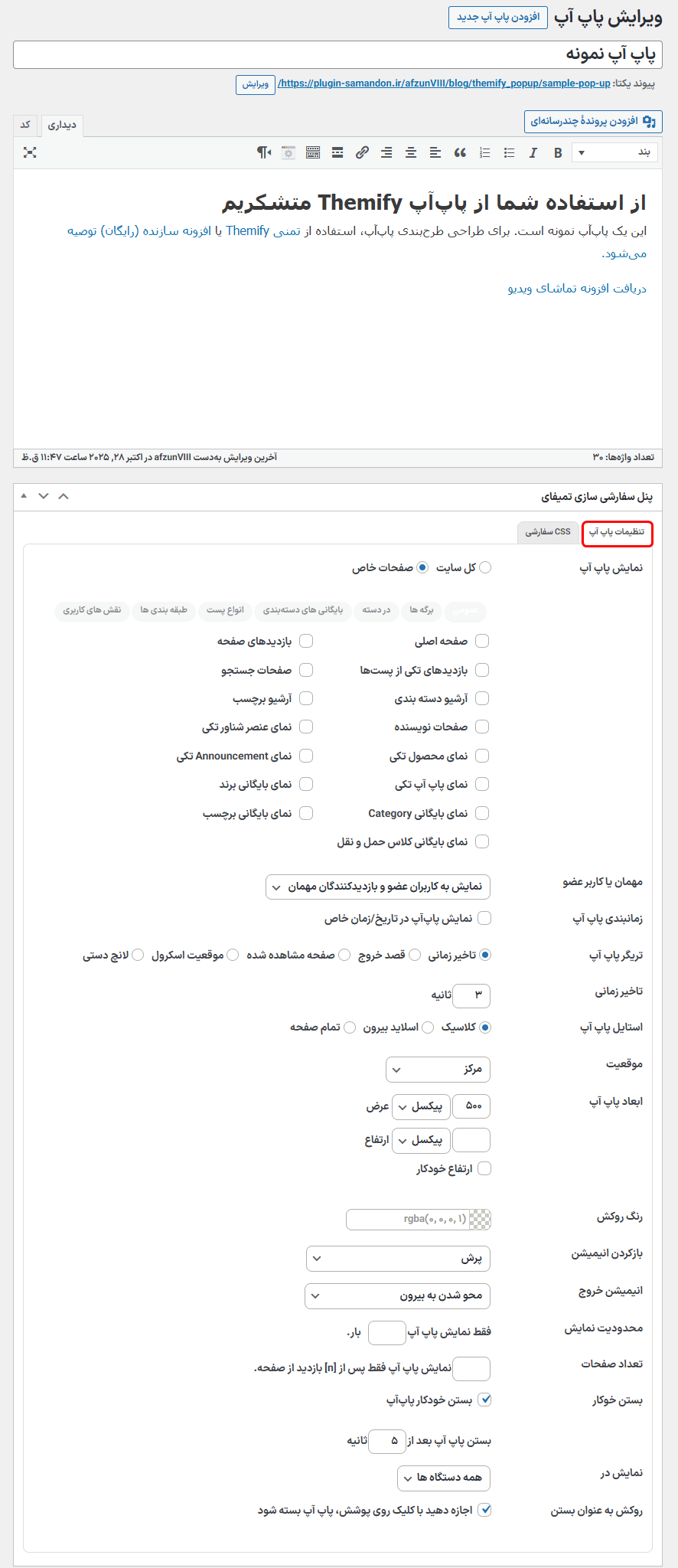678x1568 pixels.
Task: Insert the Read More tag
Action: coord(337,153)
